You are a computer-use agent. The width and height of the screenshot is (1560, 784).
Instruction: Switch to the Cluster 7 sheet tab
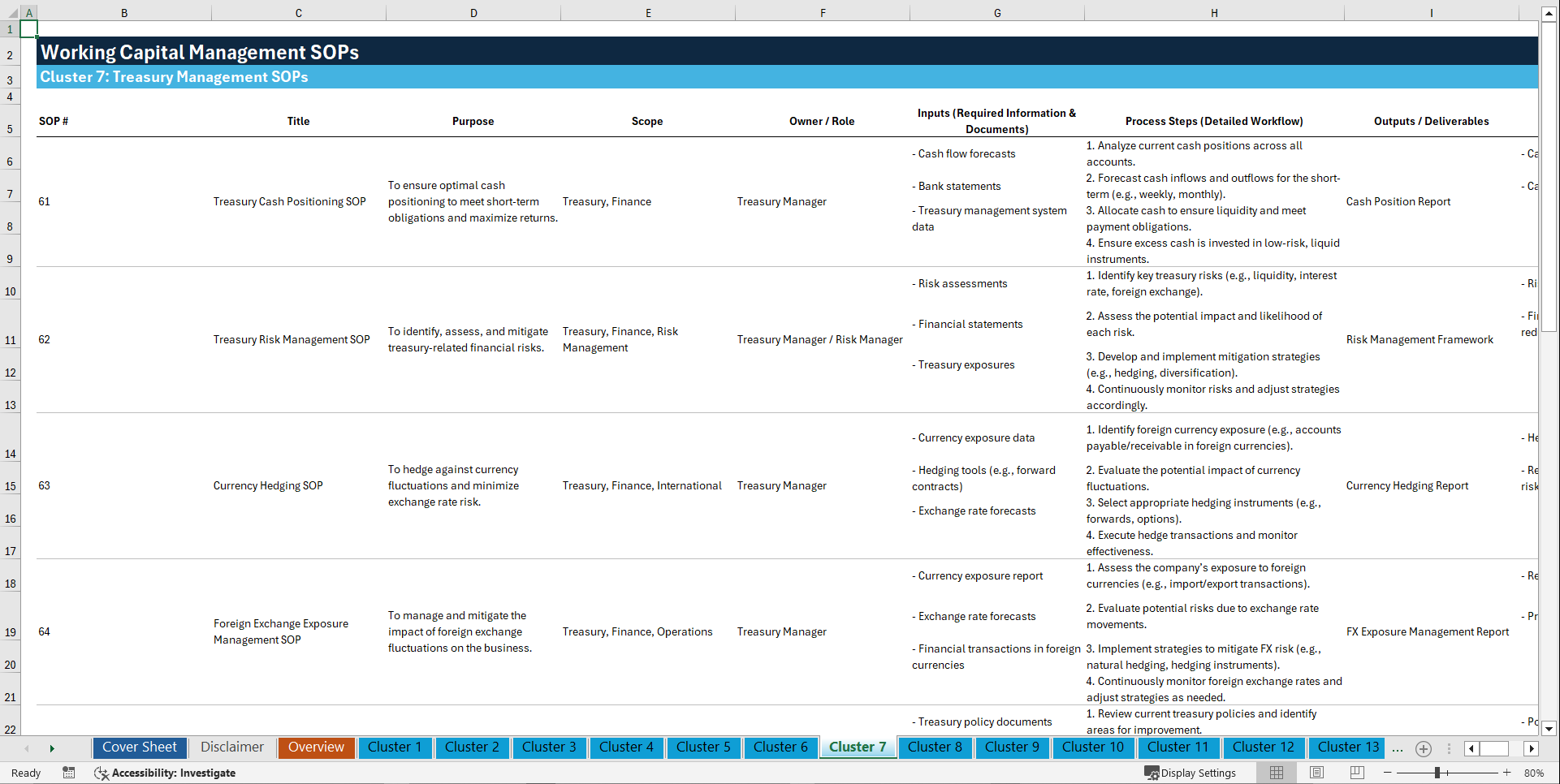[x=858, y=747]
